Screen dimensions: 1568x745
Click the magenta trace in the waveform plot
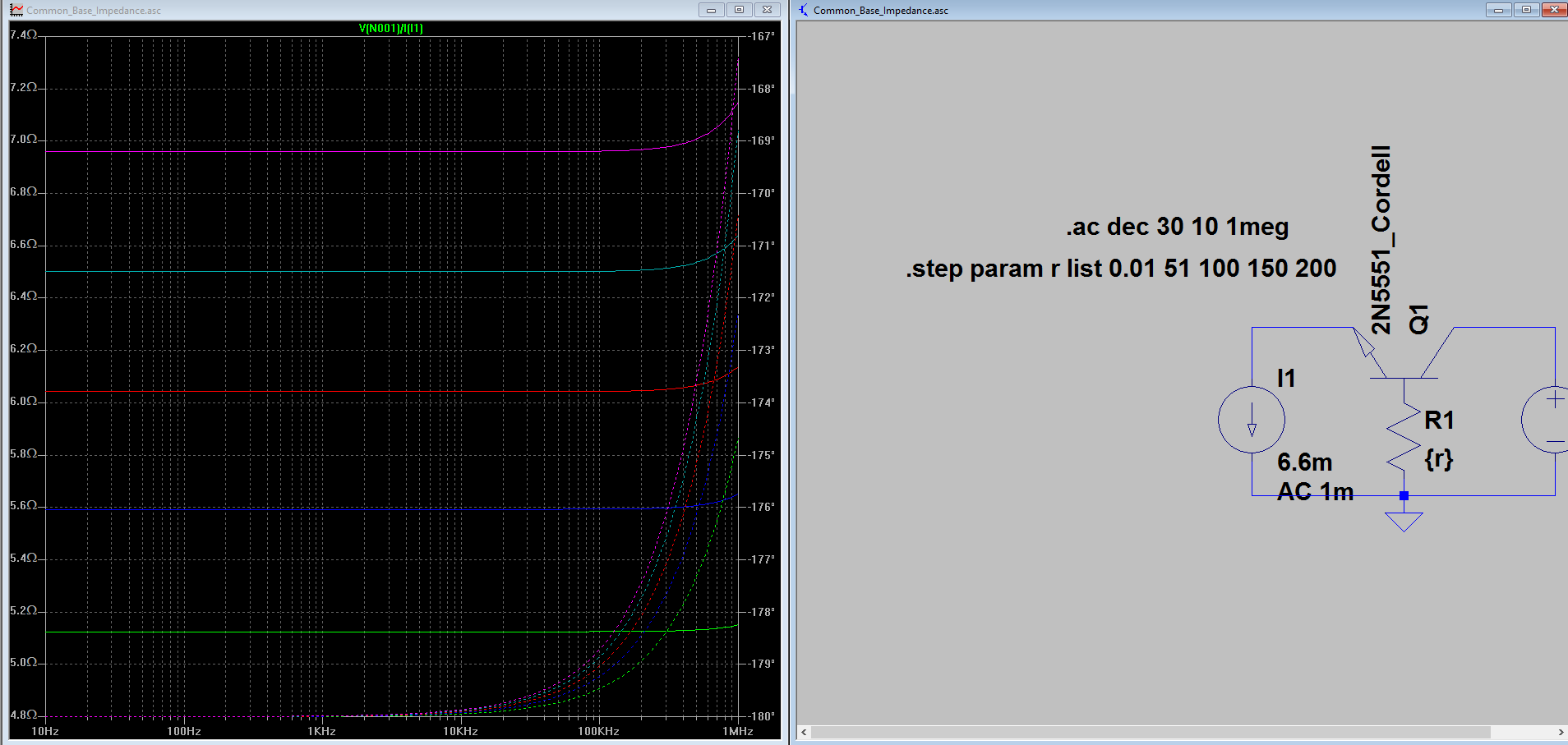[329, 151]
